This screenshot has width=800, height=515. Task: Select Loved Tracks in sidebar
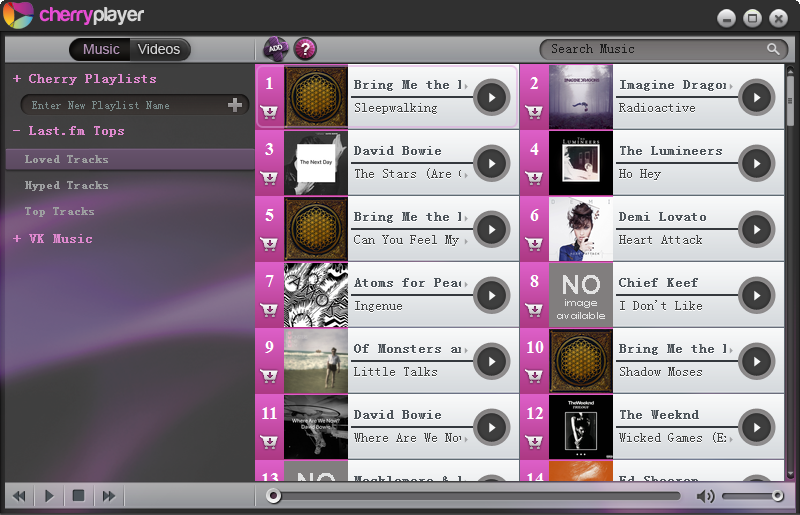130,159
